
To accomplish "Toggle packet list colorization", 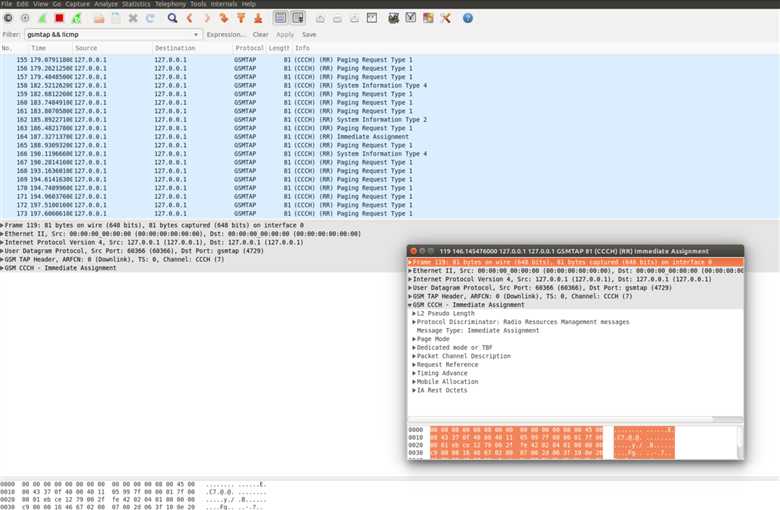I will [280, 18].
